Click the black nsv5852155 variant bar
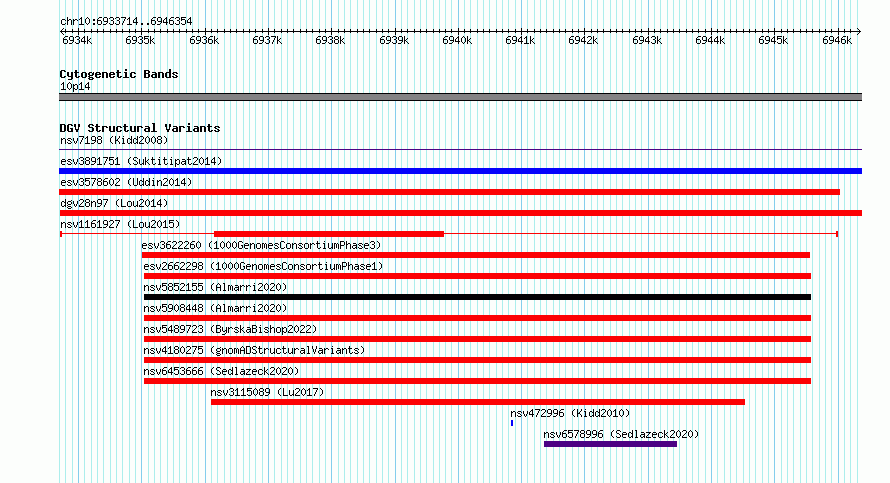 pos(477,297)
